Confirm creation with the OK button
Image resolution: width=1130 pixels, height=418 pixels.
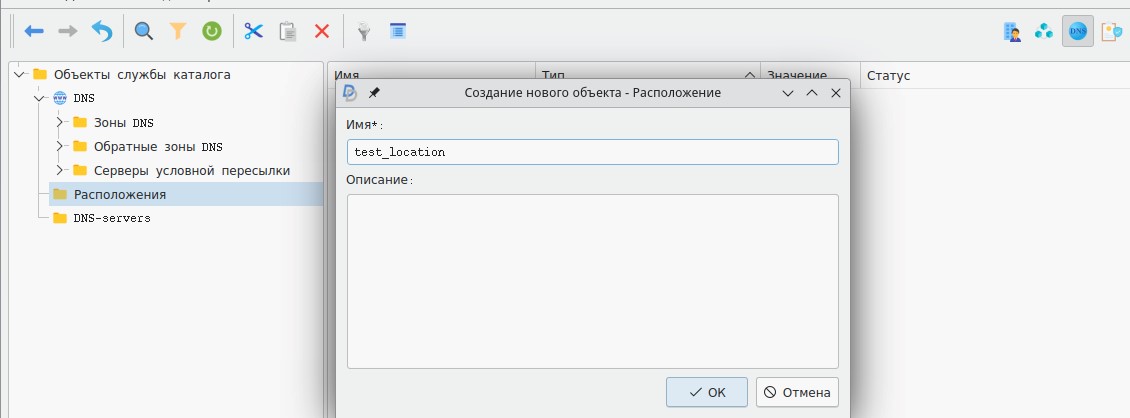[x=706, y=393]
